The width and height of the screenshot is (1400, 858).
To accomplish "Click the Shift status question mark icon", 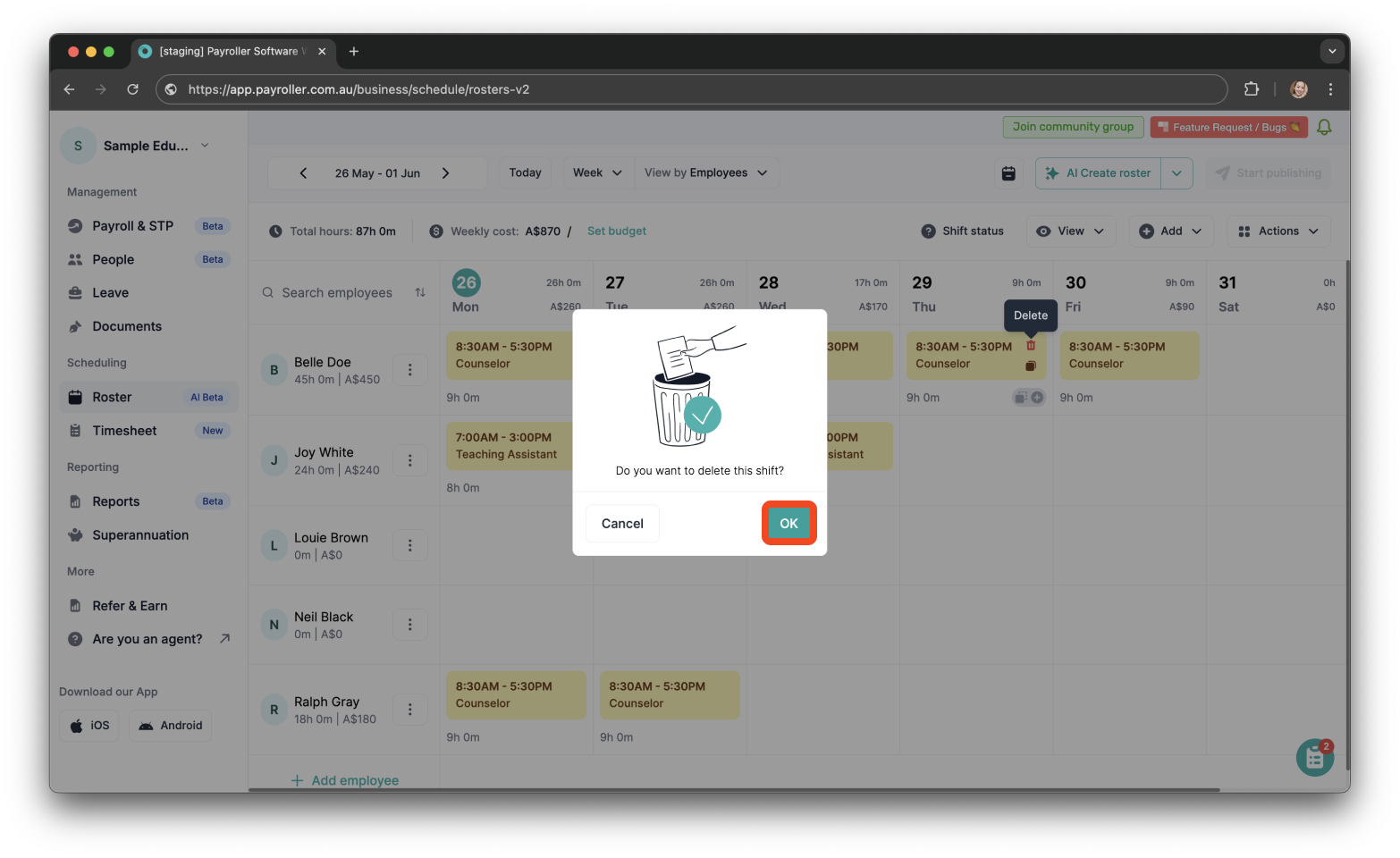I will click(928, 231).
